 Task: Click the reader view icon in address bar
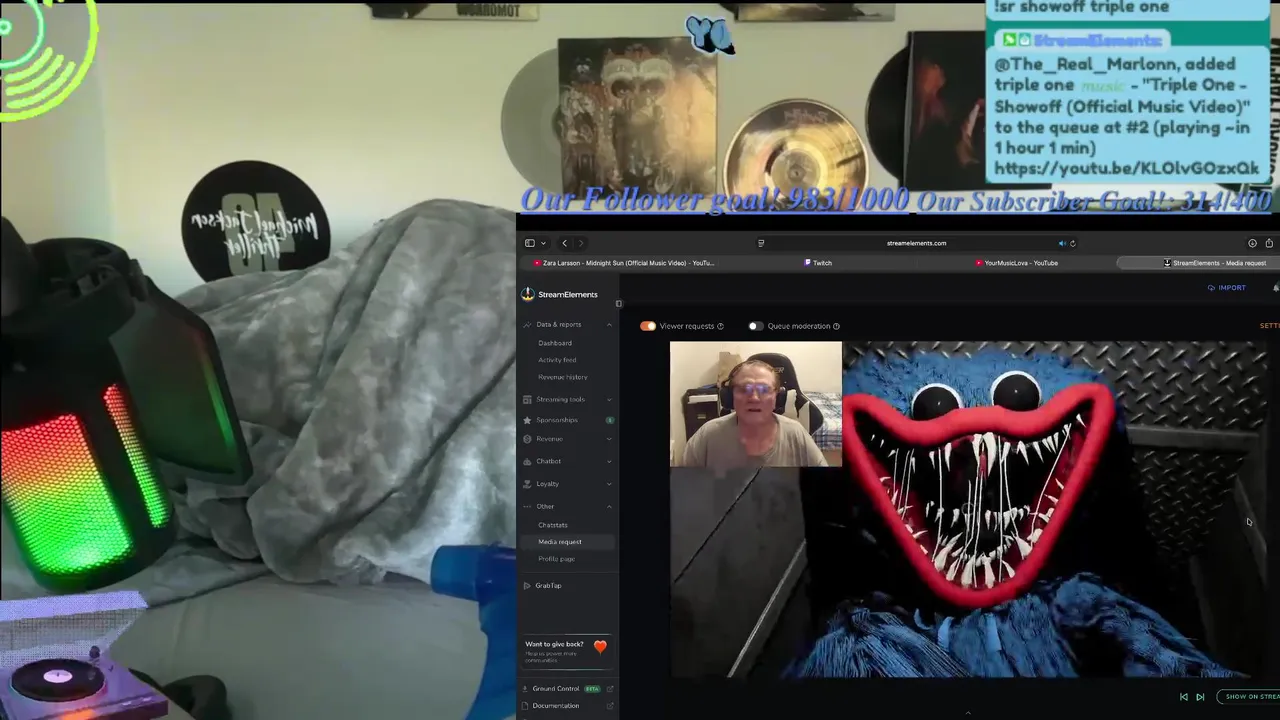(x=761, y=243)
